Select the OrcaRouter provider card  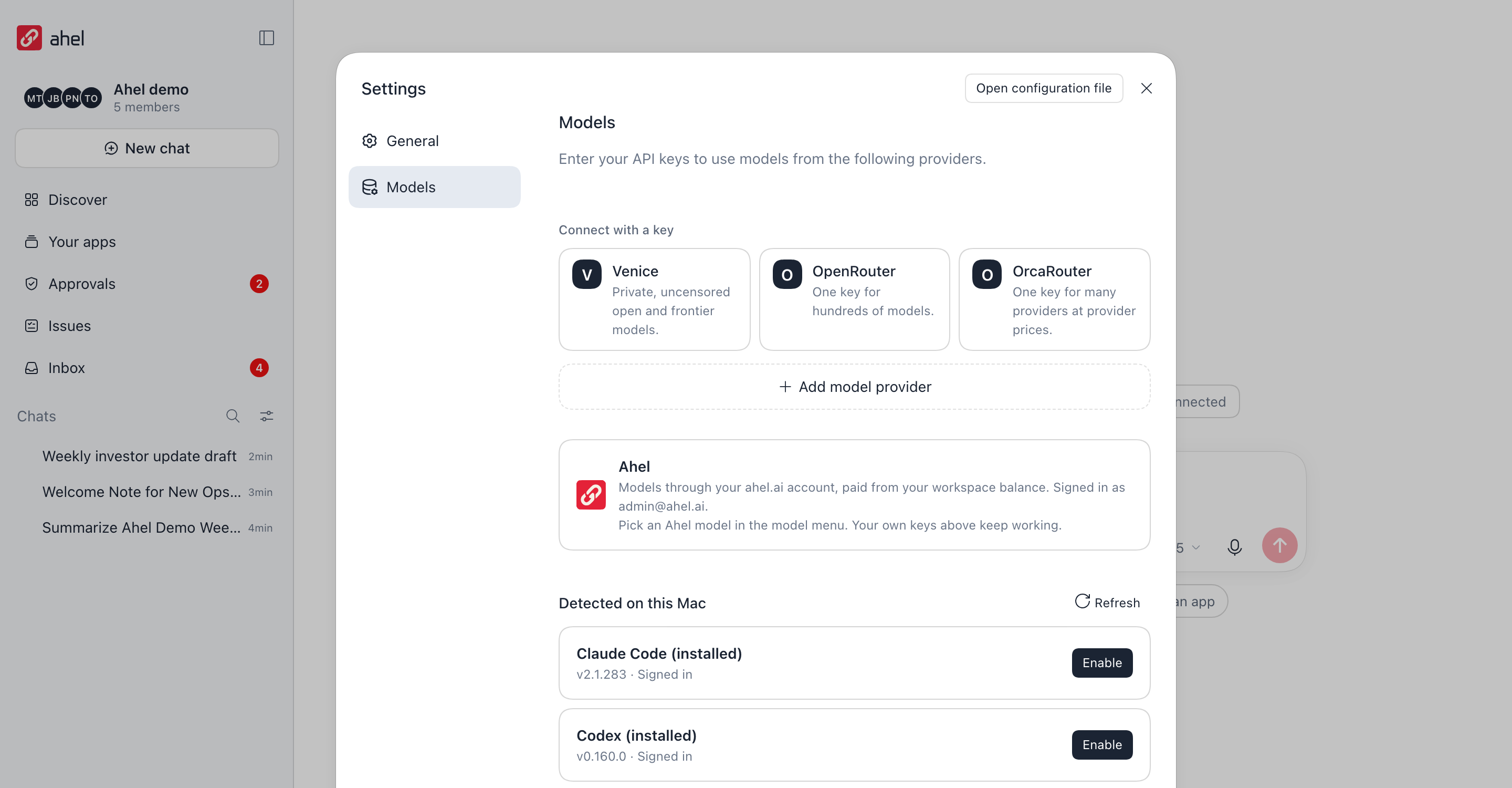pos(1054,299)
